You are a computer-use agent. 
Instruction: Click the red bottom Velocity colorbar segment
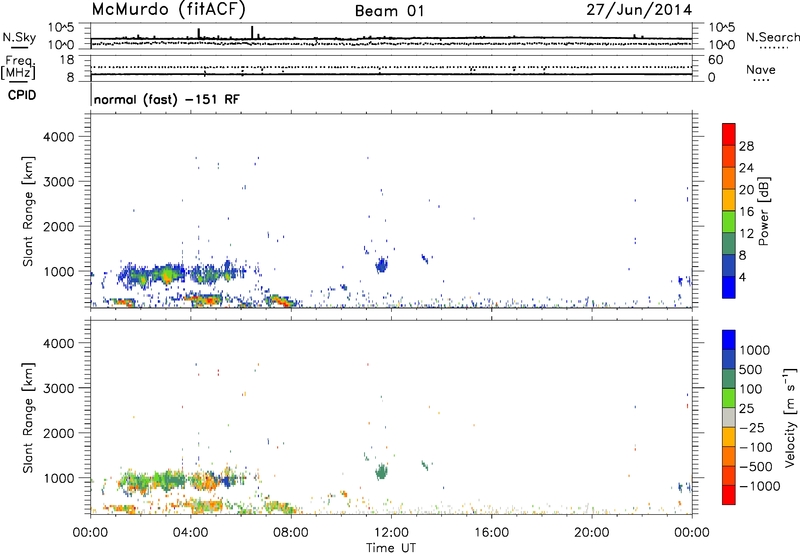tap(729, 495)
